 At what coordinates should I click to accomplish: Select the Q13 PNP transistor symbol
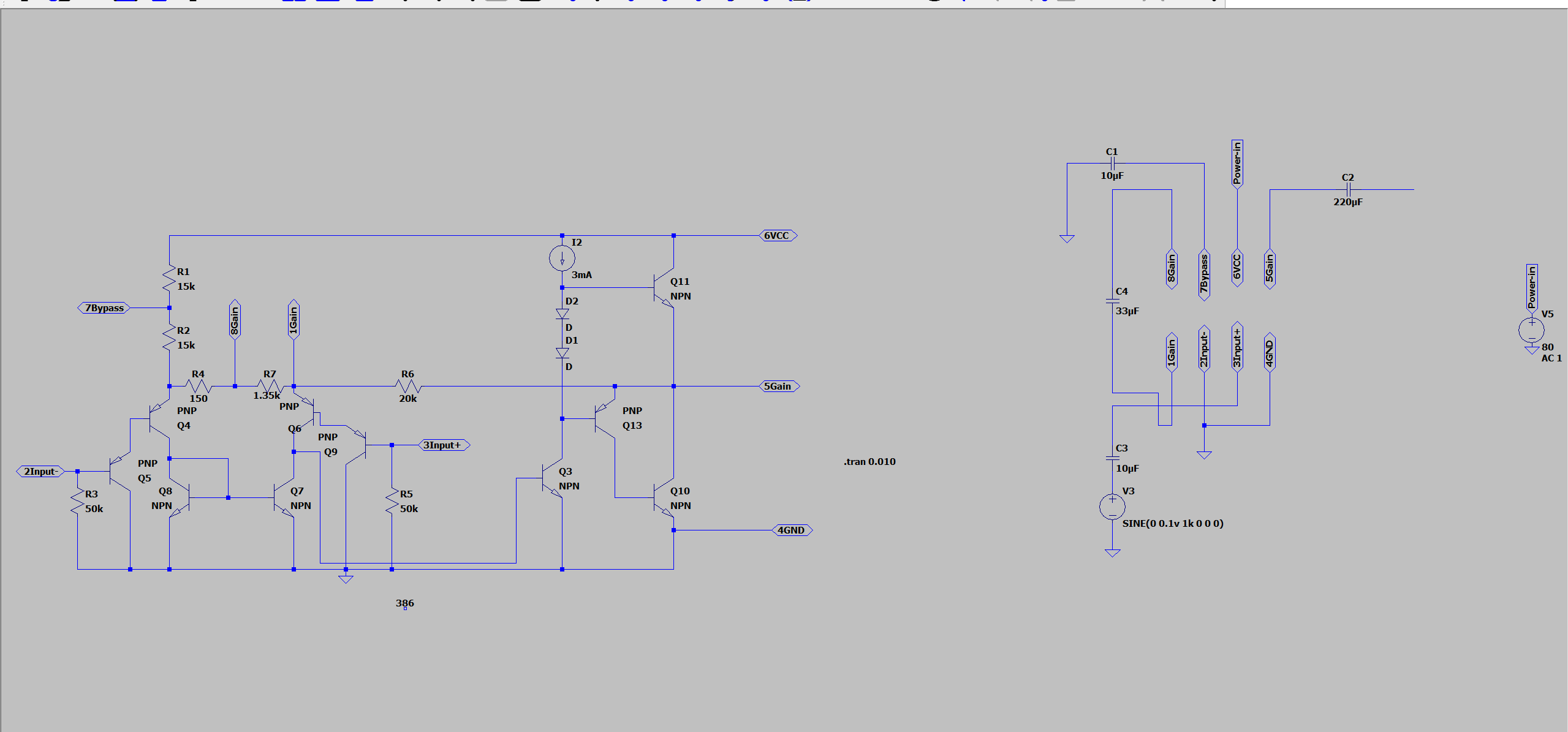(x=605, y=419)
